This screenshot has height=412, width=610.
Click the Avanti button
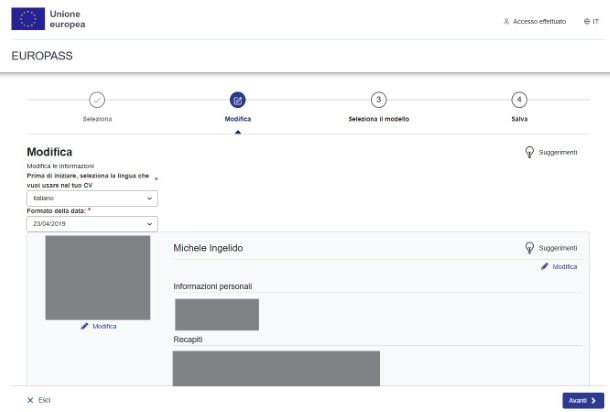point(583,401)
